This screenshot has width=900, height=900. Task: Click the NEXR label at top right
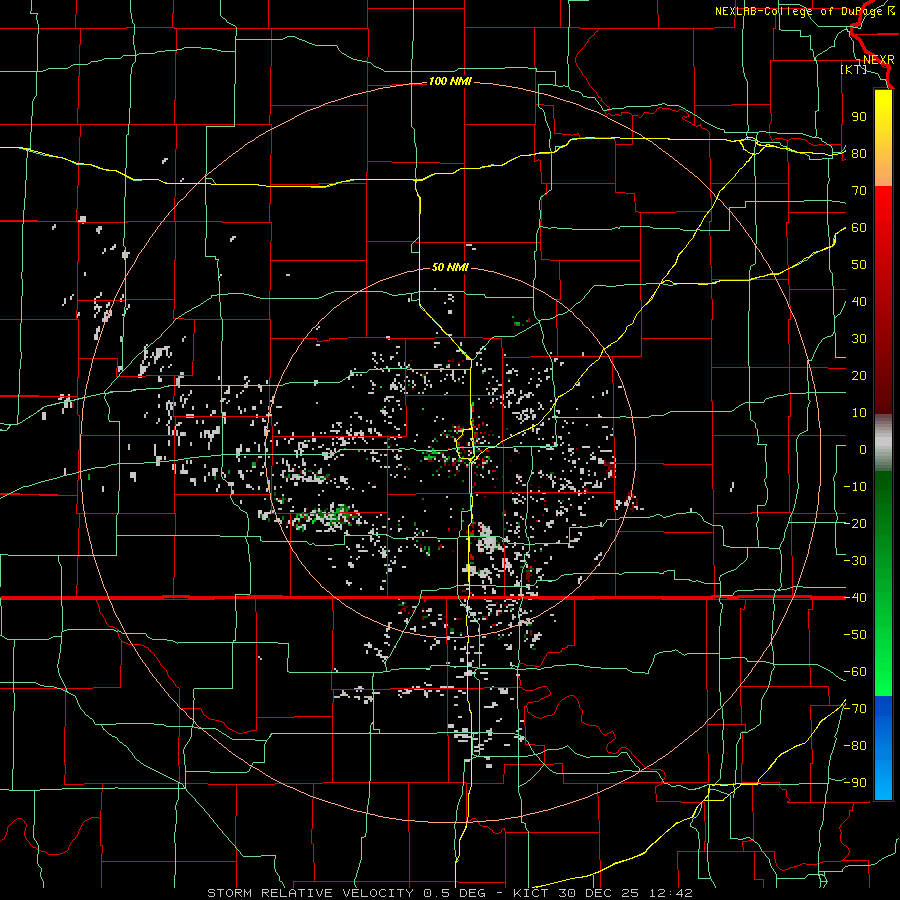pos(879,60)
